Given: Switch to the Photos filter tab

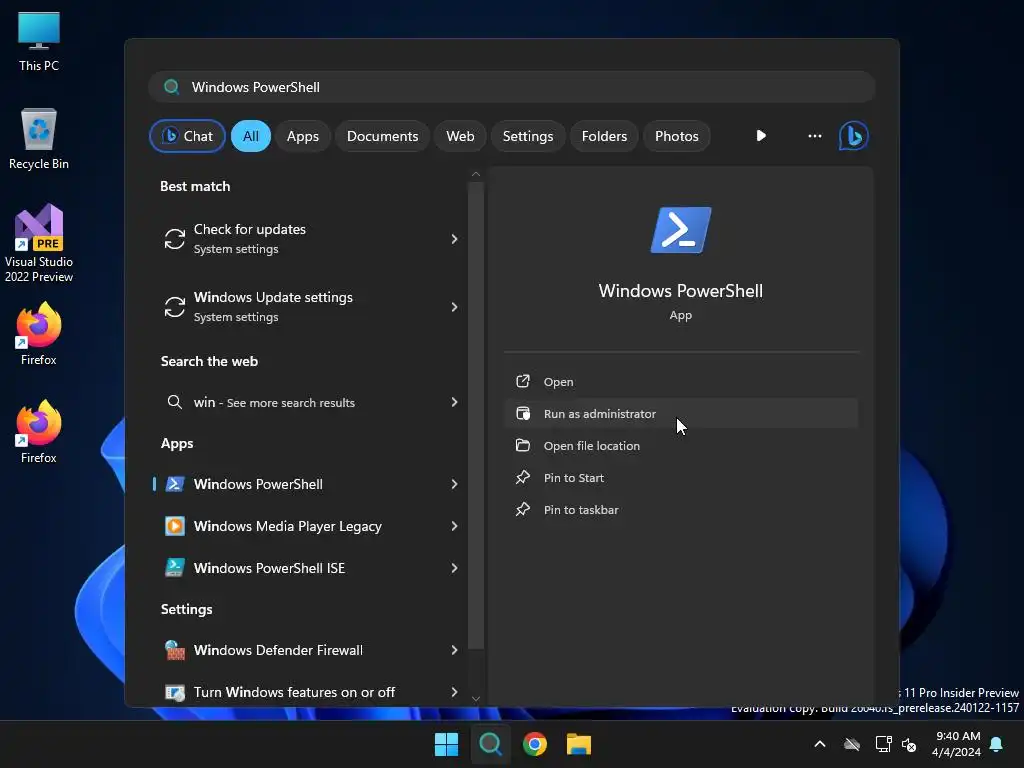Looking at the screenshot, I should coord(677,136).
